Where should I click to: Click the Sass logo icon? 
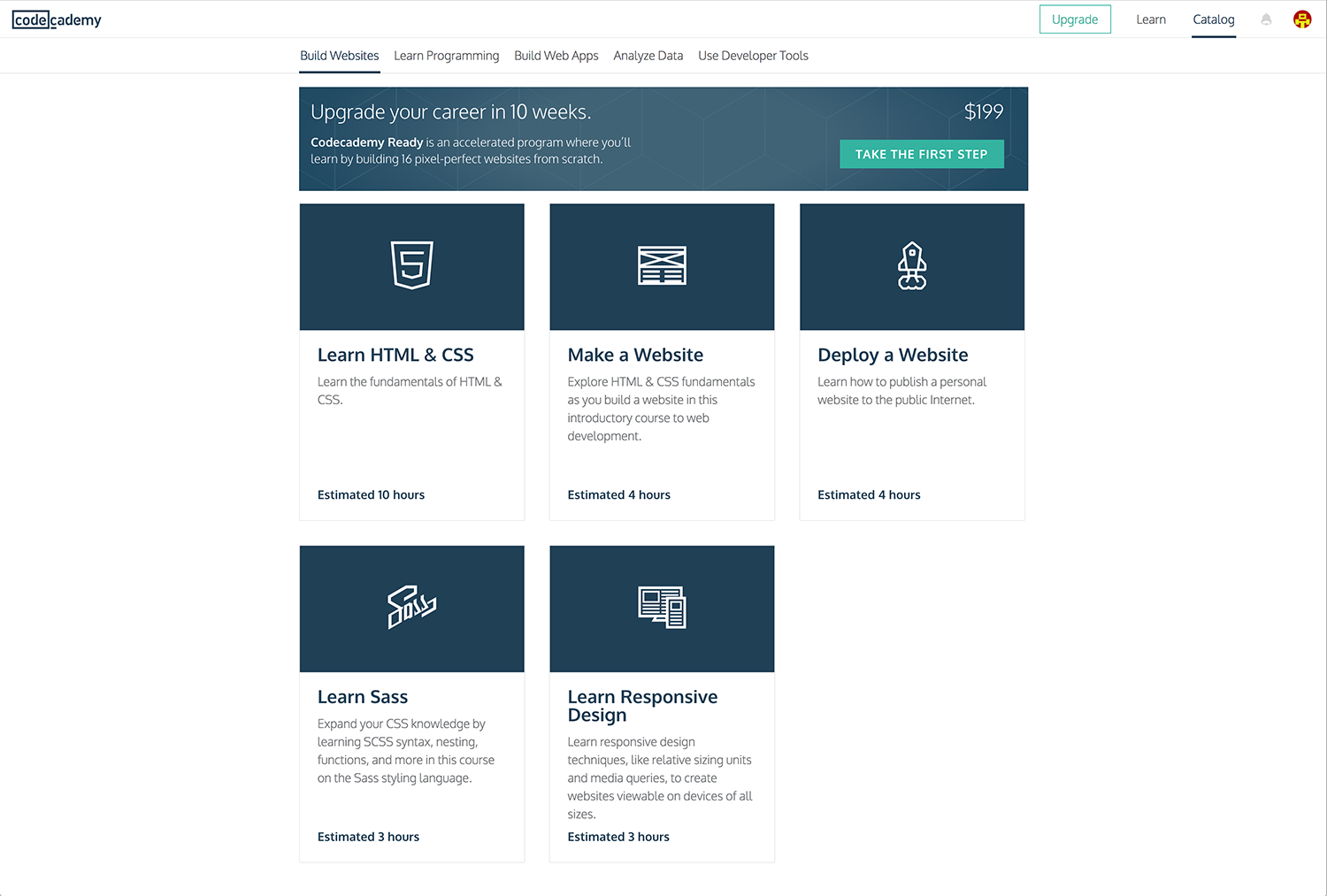click(x=412, y=607)
